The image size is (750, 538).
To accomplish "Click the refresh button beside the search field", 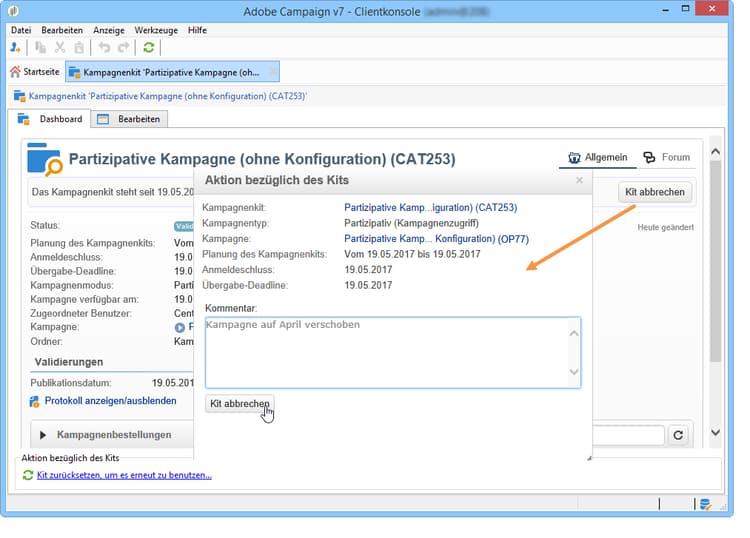I will coord(678,435).
